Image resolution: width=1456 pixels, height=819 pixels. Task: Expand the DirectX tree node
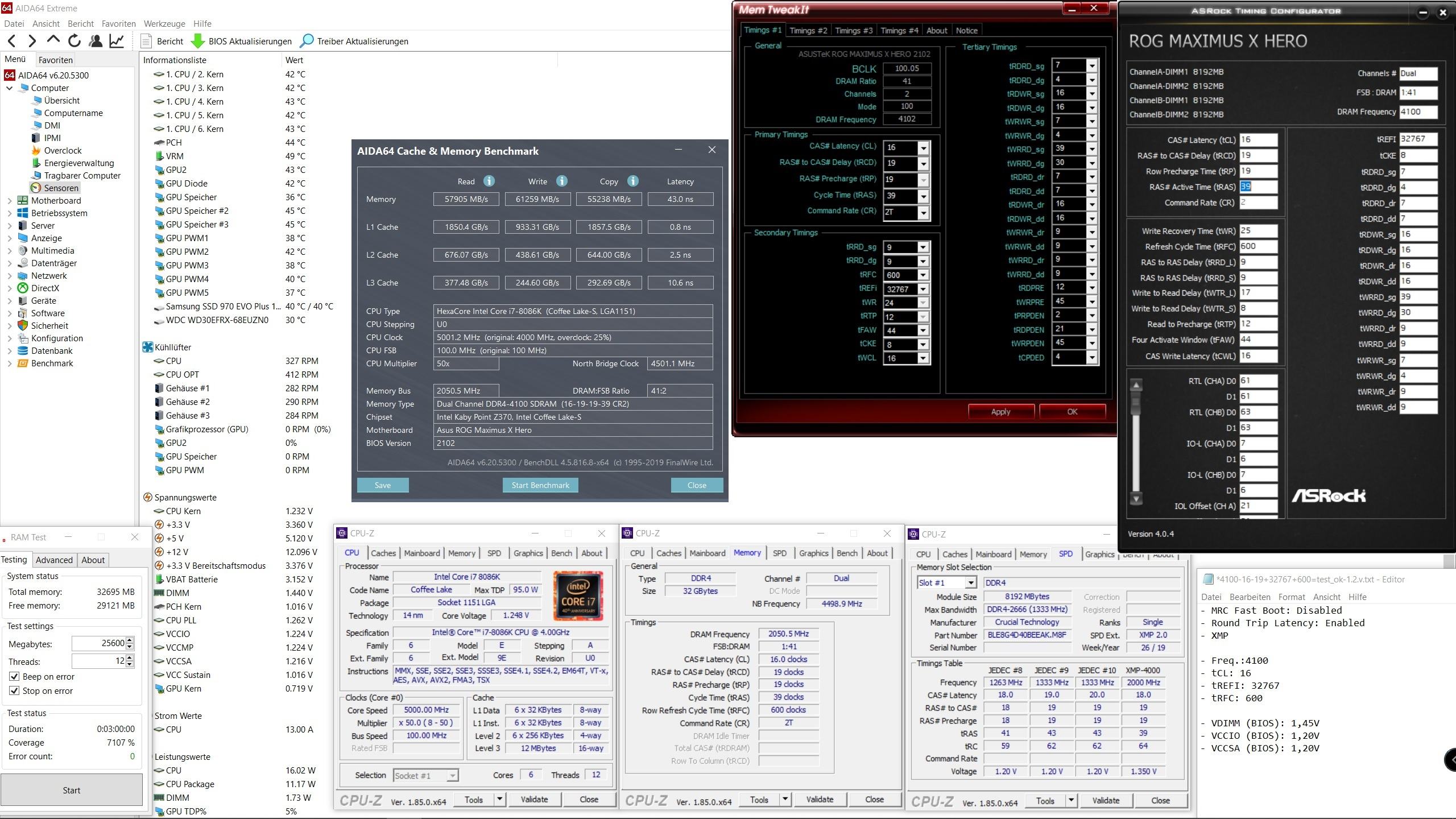click(9, 288)
